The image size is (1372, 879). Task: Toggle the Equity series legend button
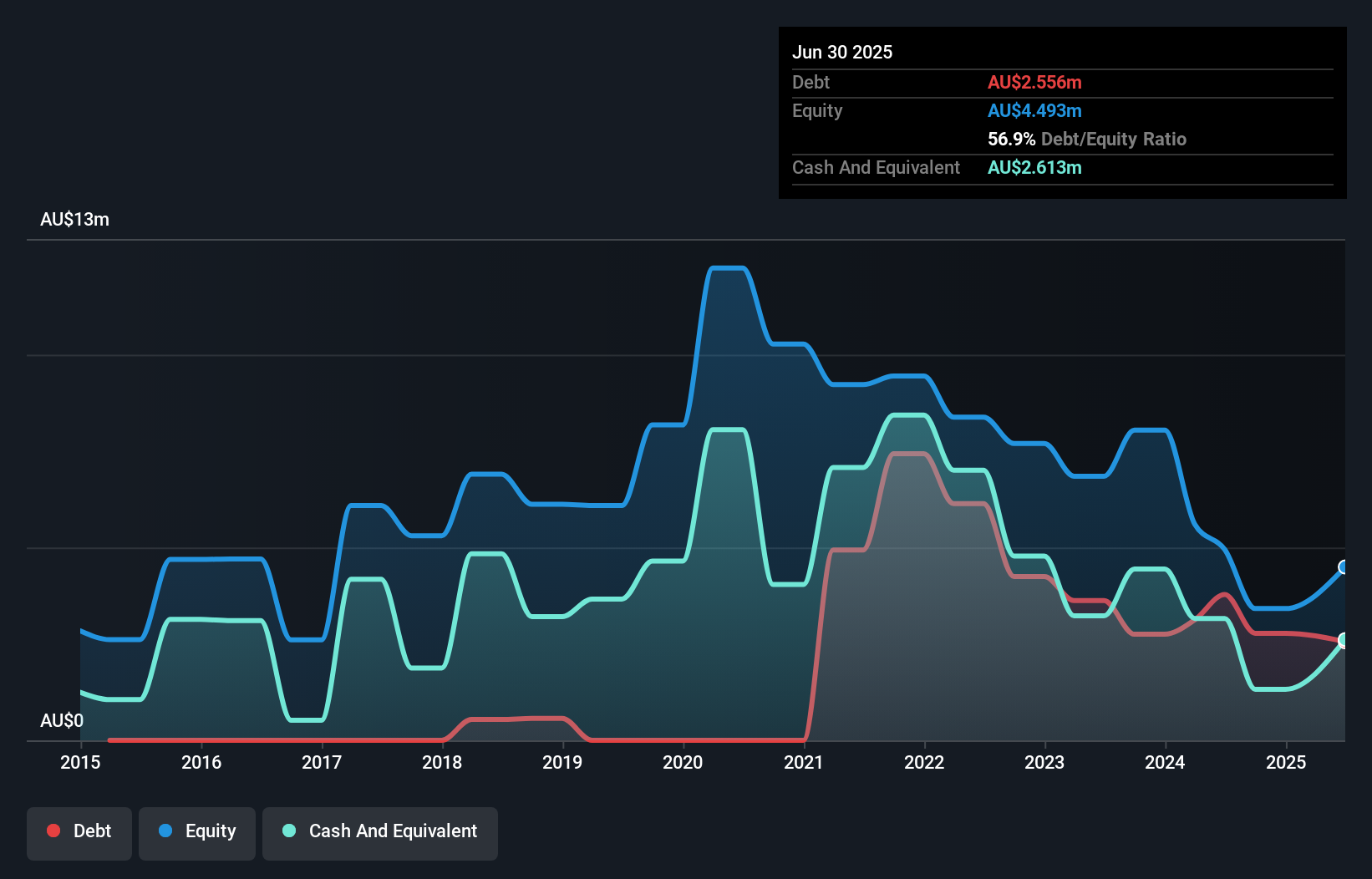coord(197,832)
